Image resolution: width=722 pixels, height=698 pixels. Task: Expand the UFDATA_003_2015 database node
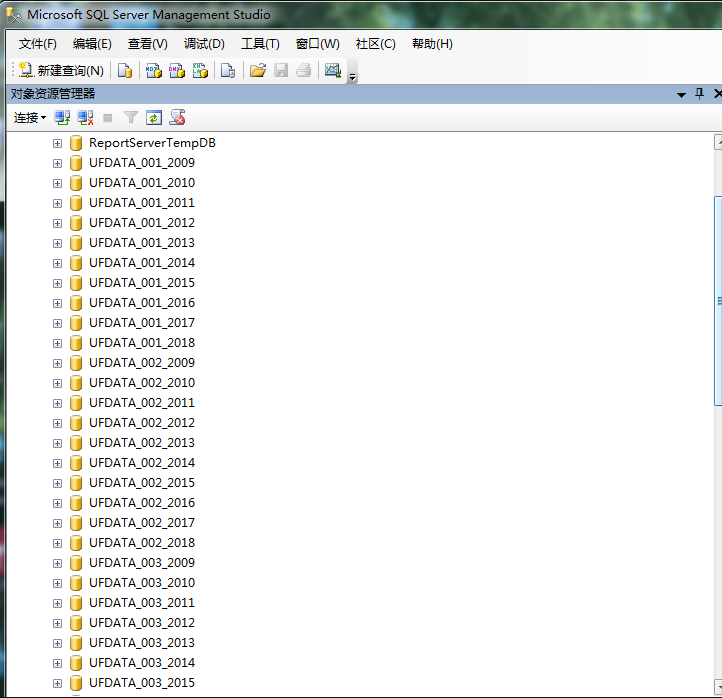tap(57, 683)
